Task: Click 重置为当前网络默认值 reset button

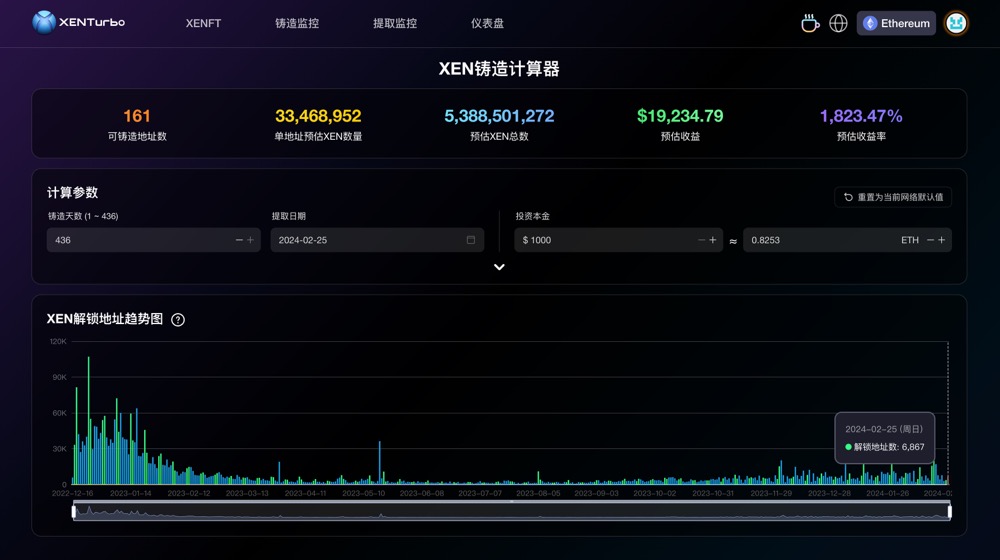Action: 893,197
